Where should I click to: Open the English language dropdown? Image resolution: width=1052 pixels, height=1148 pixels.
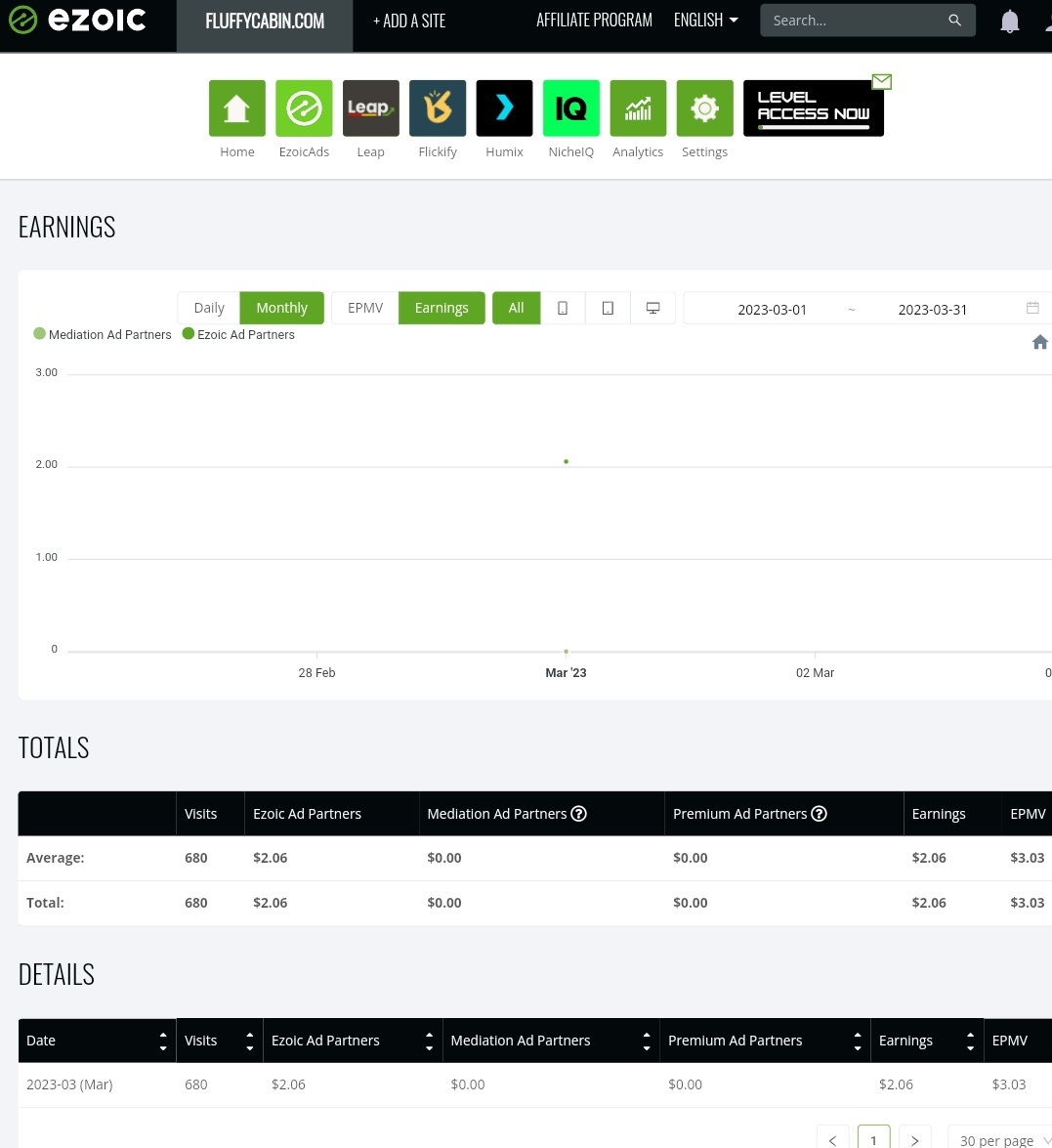(705, 21)
